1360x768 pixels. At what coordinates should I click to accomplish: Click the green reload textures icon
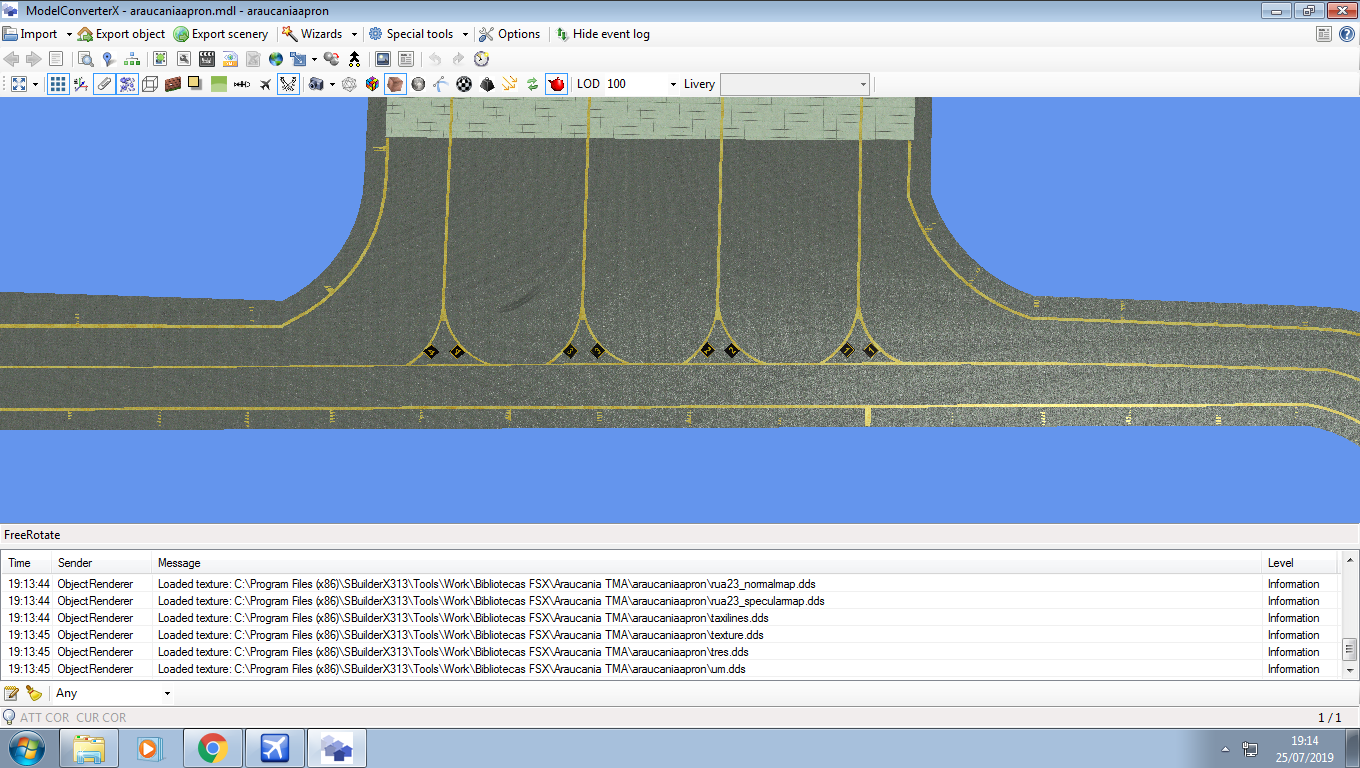[532, 84]
